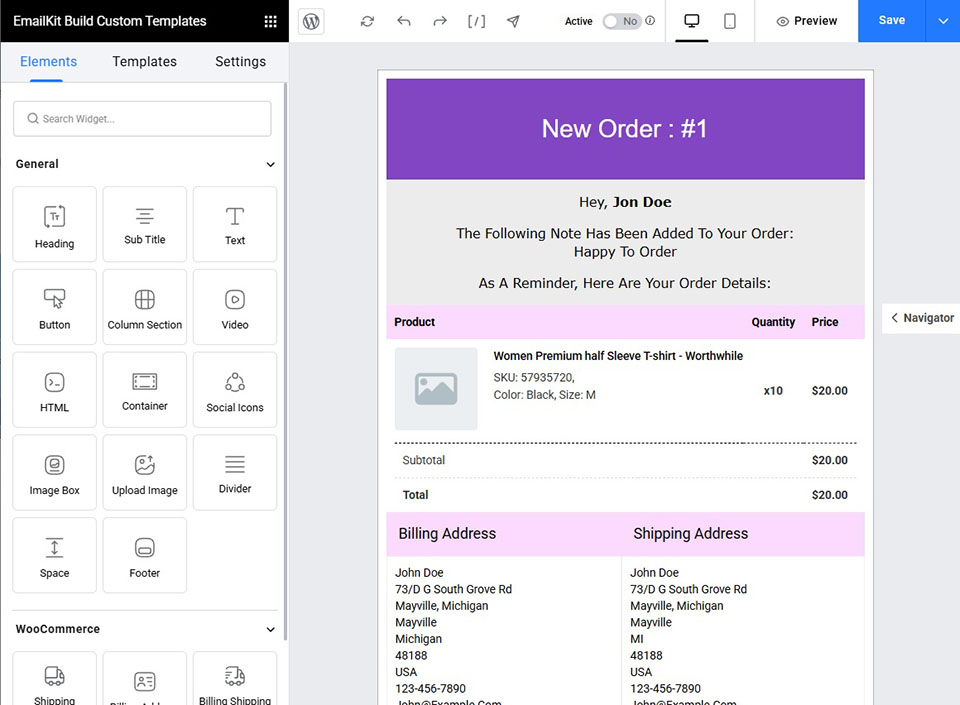Viewport: 960px width, 705px height.
Task: Send a test email with paper plane icon
Action: [x=513, y=21]
